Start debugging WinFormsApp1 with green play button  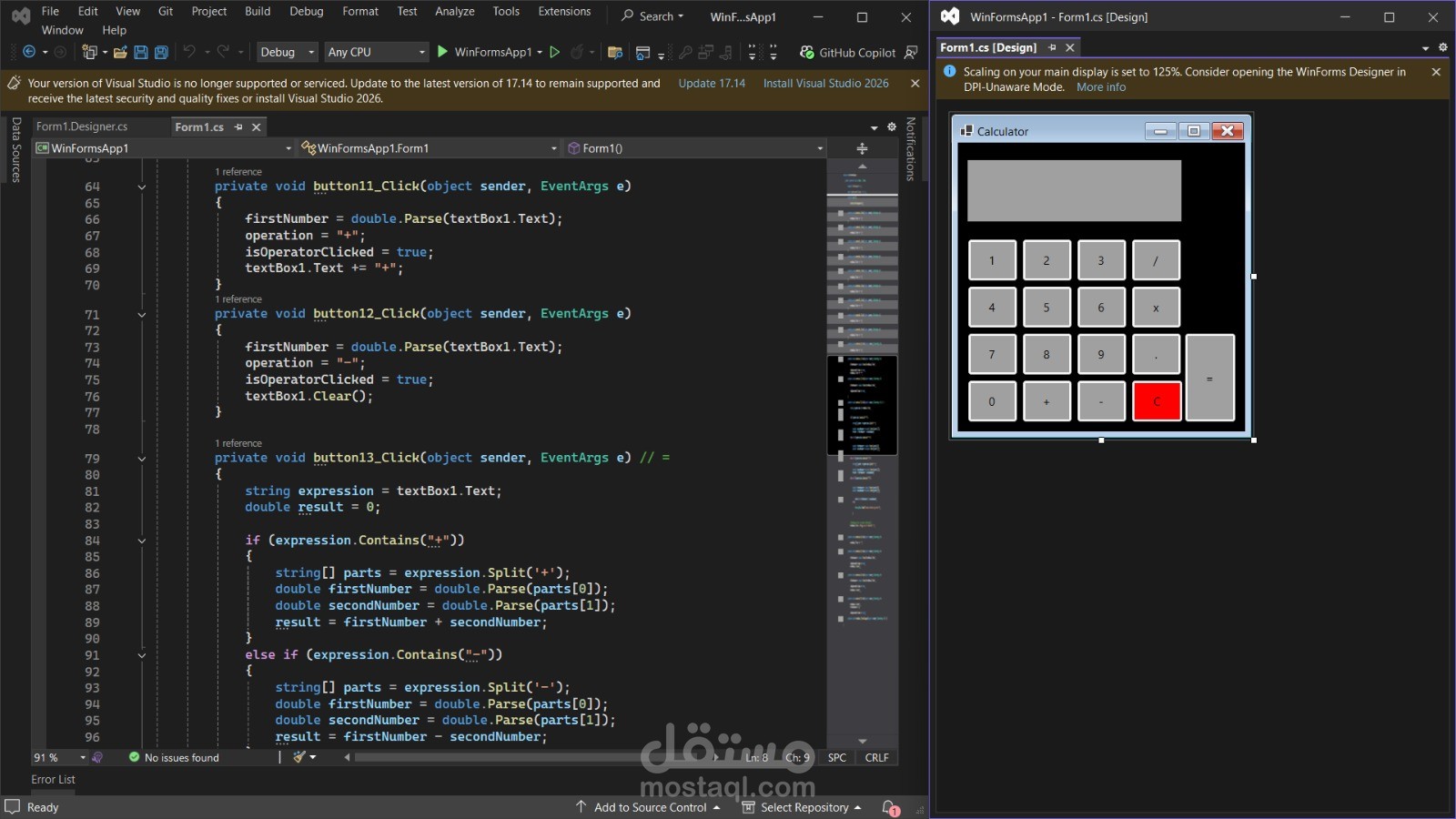coord(441,52)
